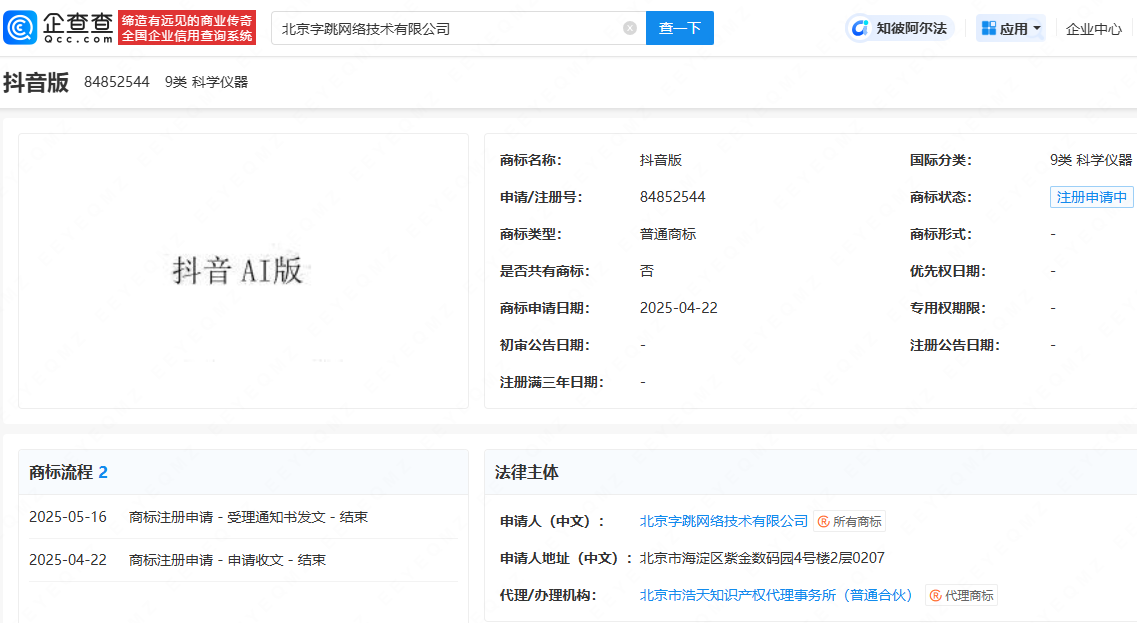
Task: Click 国际分类 value 9类 科学仪器
Action: pyautogui.click(x=1091, y=160)
